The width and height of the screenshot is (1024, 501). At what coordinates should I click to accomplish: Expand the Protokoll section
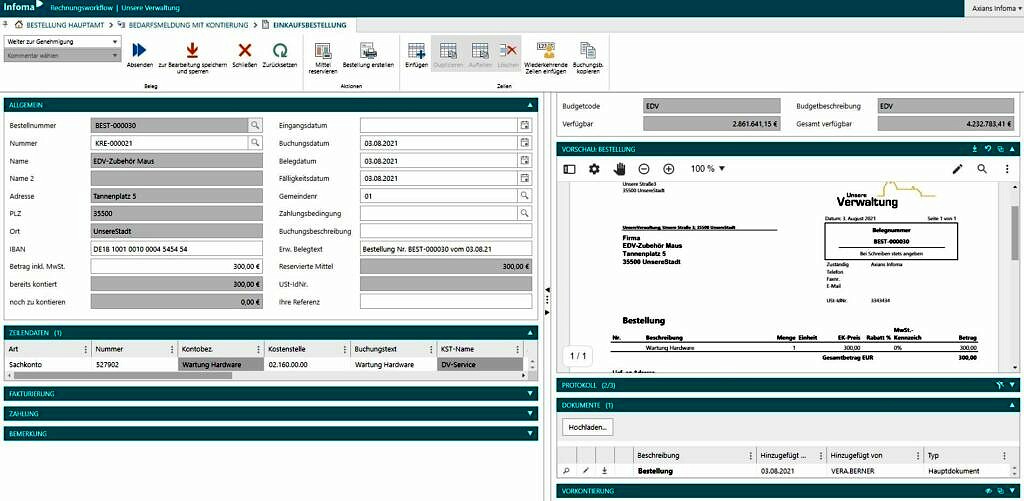[1013, 385]
